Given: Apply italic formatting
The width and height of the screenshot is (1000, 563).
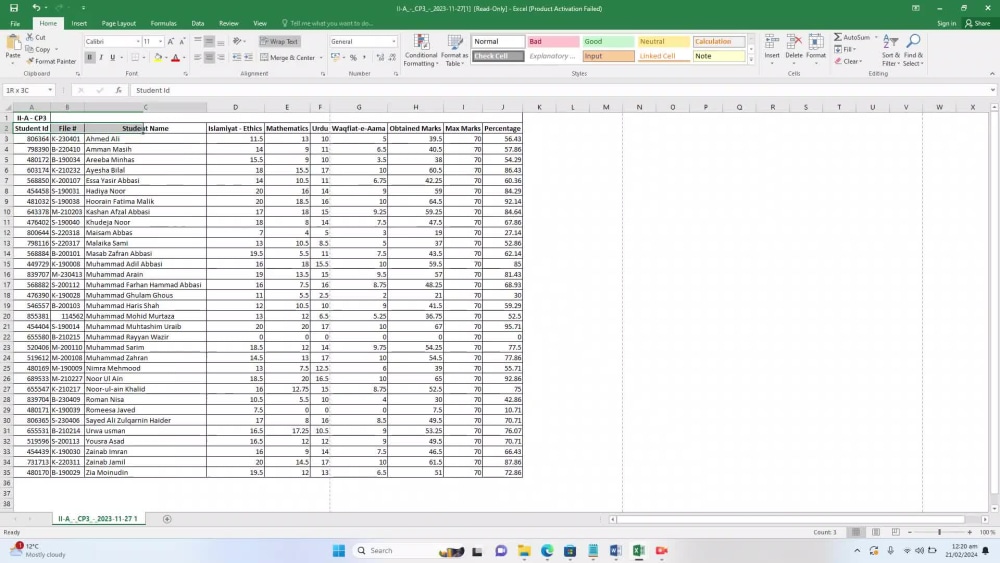Looking at the screenshot, I should pos(101,57).
